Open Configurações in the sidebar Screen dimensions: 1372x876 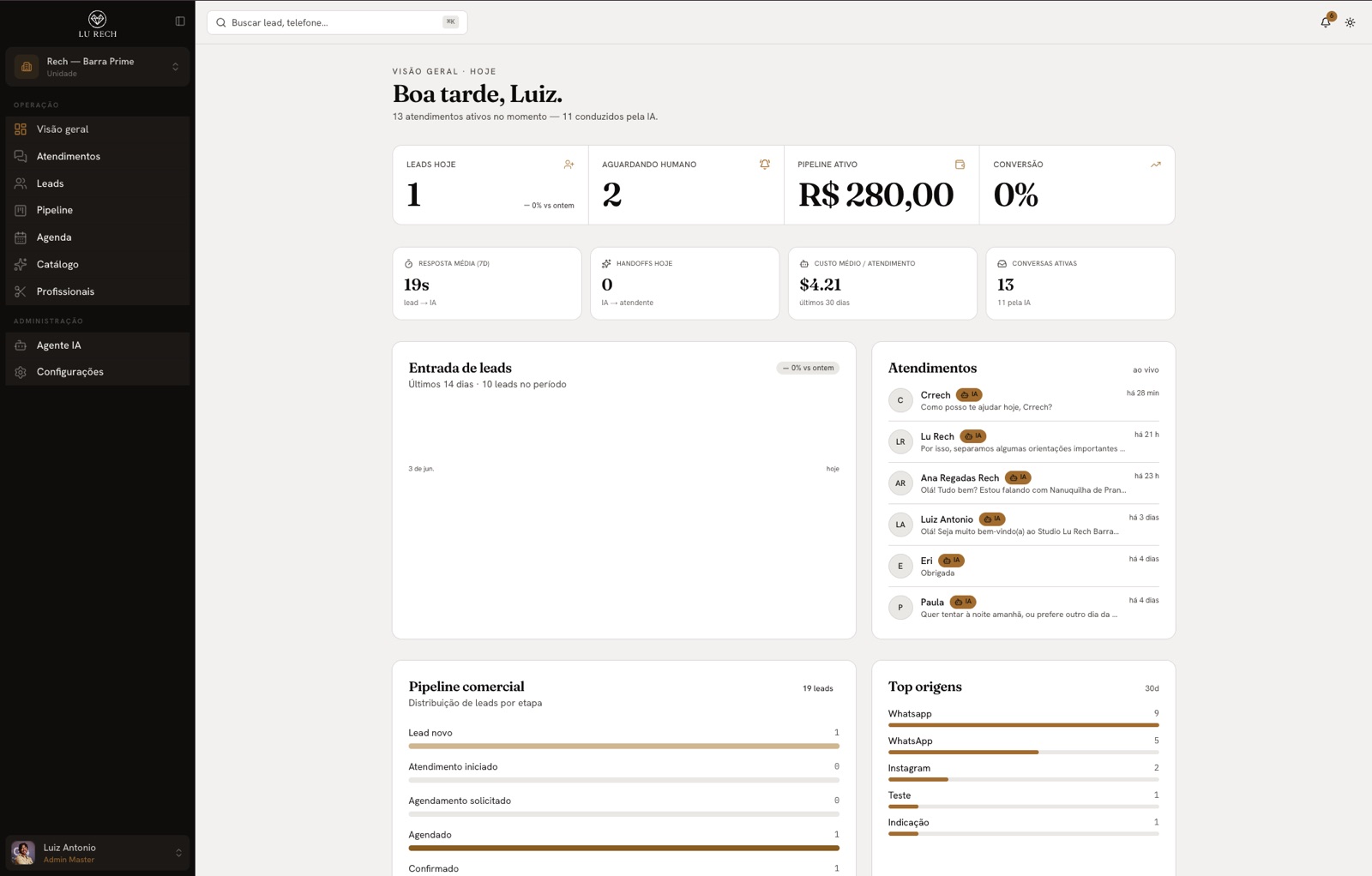98,372
